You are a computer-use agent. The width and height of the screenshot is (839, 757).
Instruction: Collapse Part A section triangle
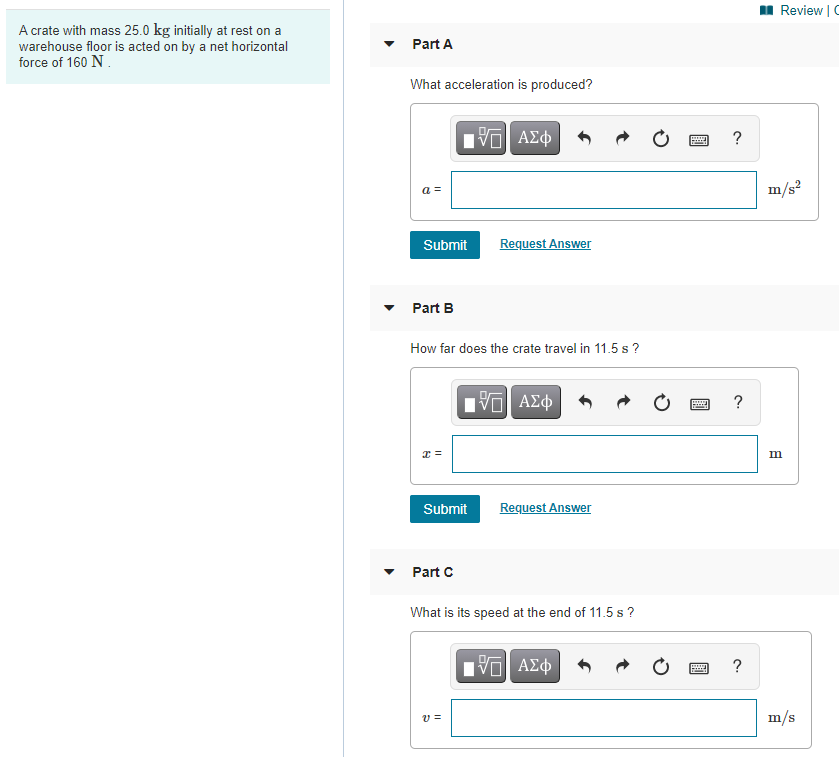(x=389, y=44)
